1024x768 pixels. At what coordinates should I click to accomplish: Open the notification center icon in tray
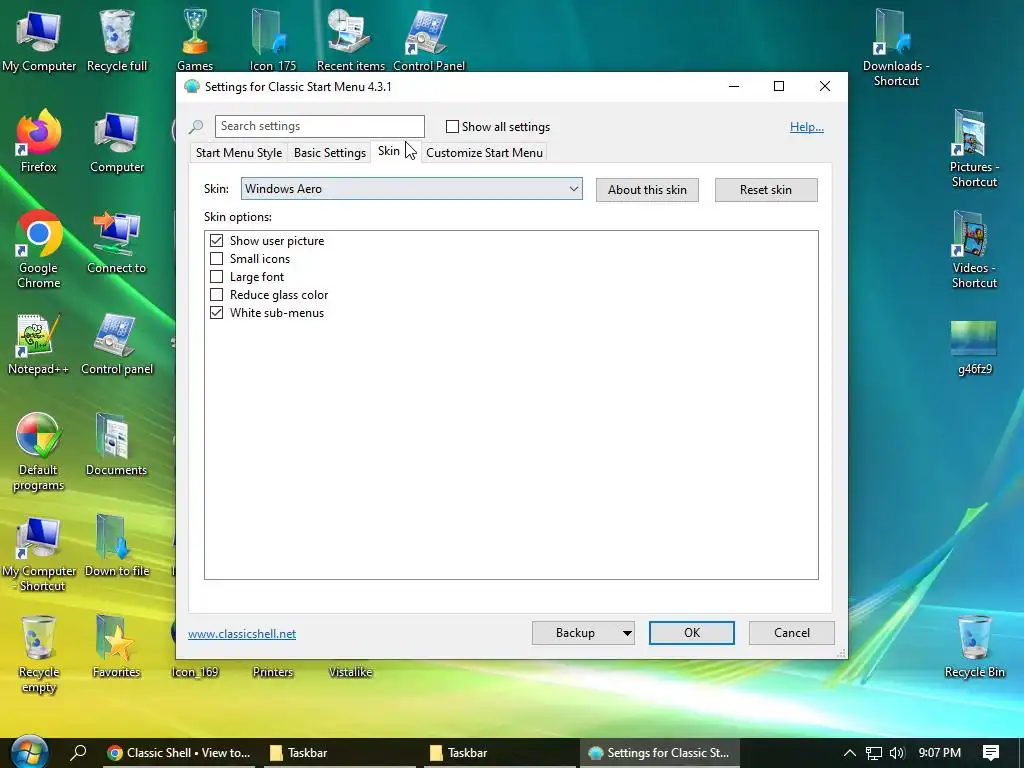(x=991, y=753)
